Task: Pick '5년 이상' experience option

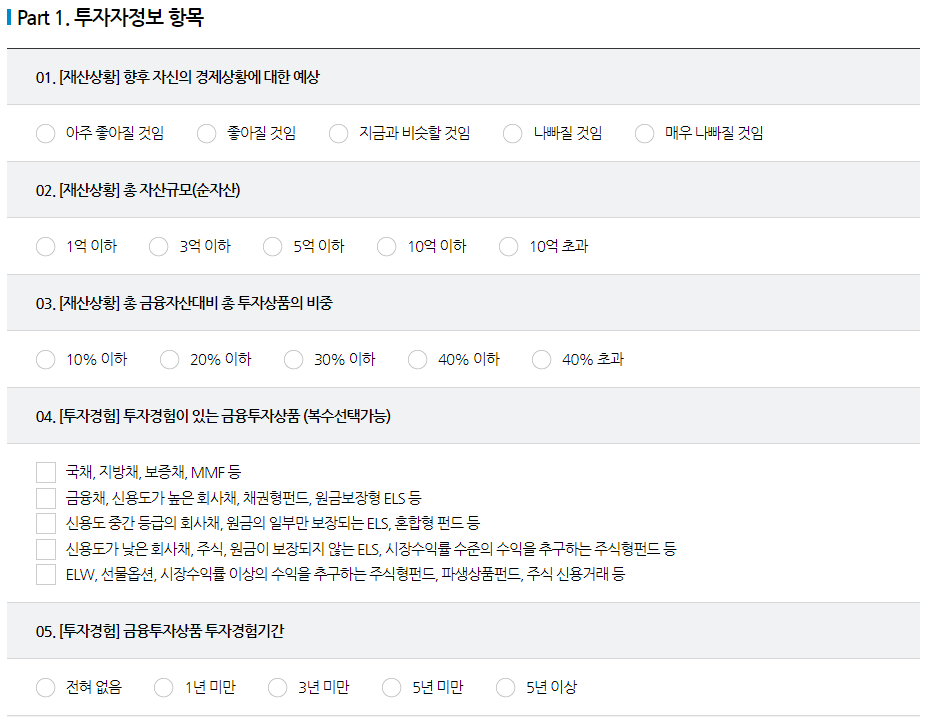Action: [505, 688]
